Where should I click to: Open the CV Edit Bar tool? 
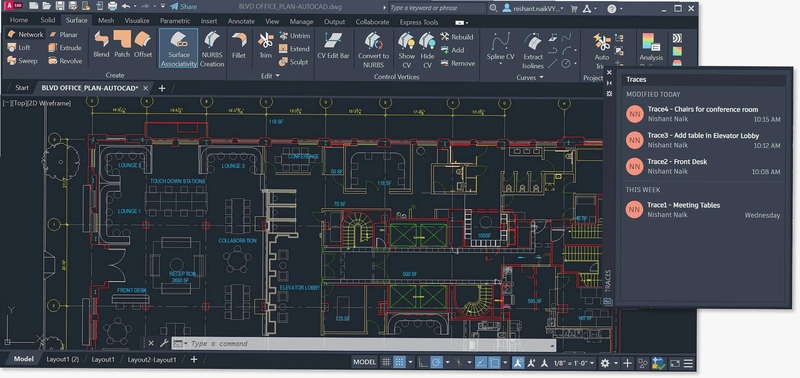pos(333,45)
